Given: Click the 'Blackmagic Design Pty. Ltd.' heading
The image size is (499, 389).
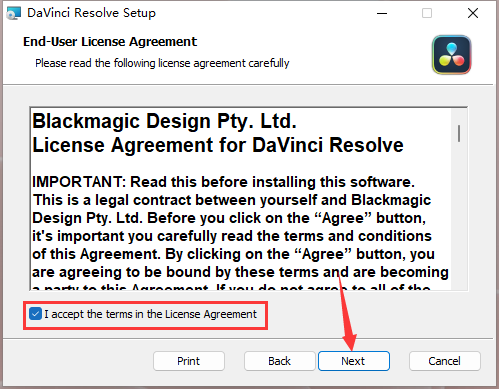Looking at the screenshot, I should tap(164, 121).
